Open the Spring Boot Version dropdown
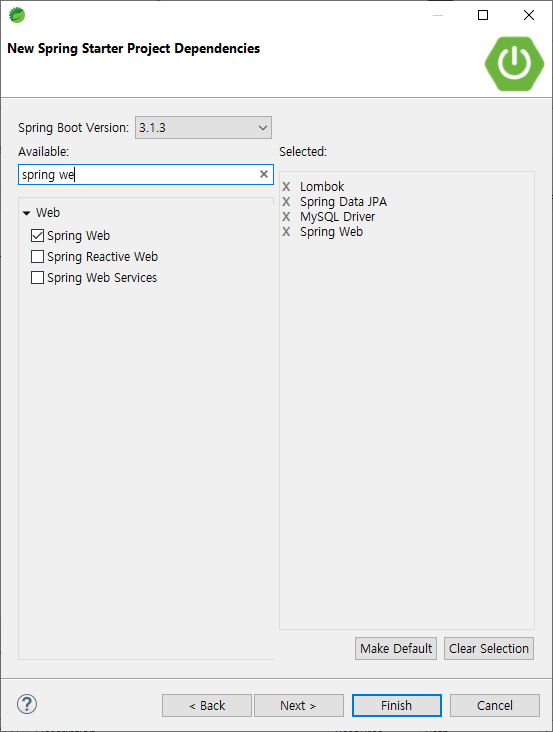 (x=203, y=127)
